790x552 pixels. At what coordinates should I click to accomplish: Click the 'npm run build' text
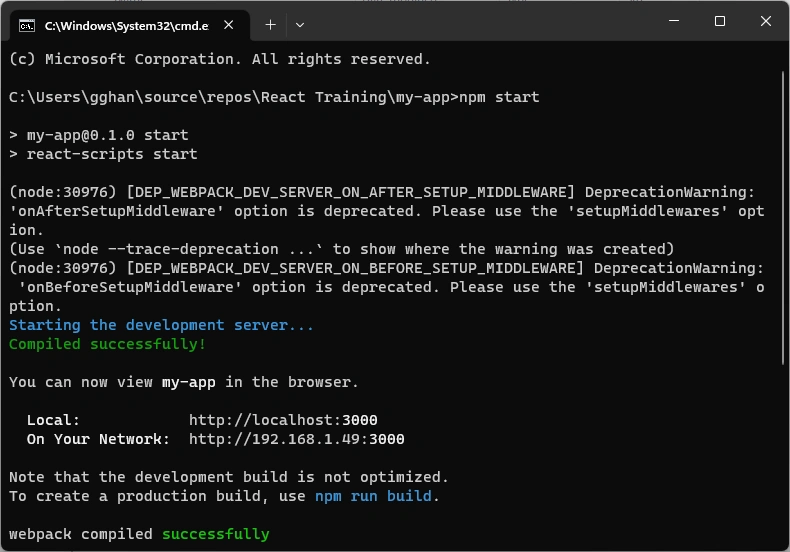point(373,497)
